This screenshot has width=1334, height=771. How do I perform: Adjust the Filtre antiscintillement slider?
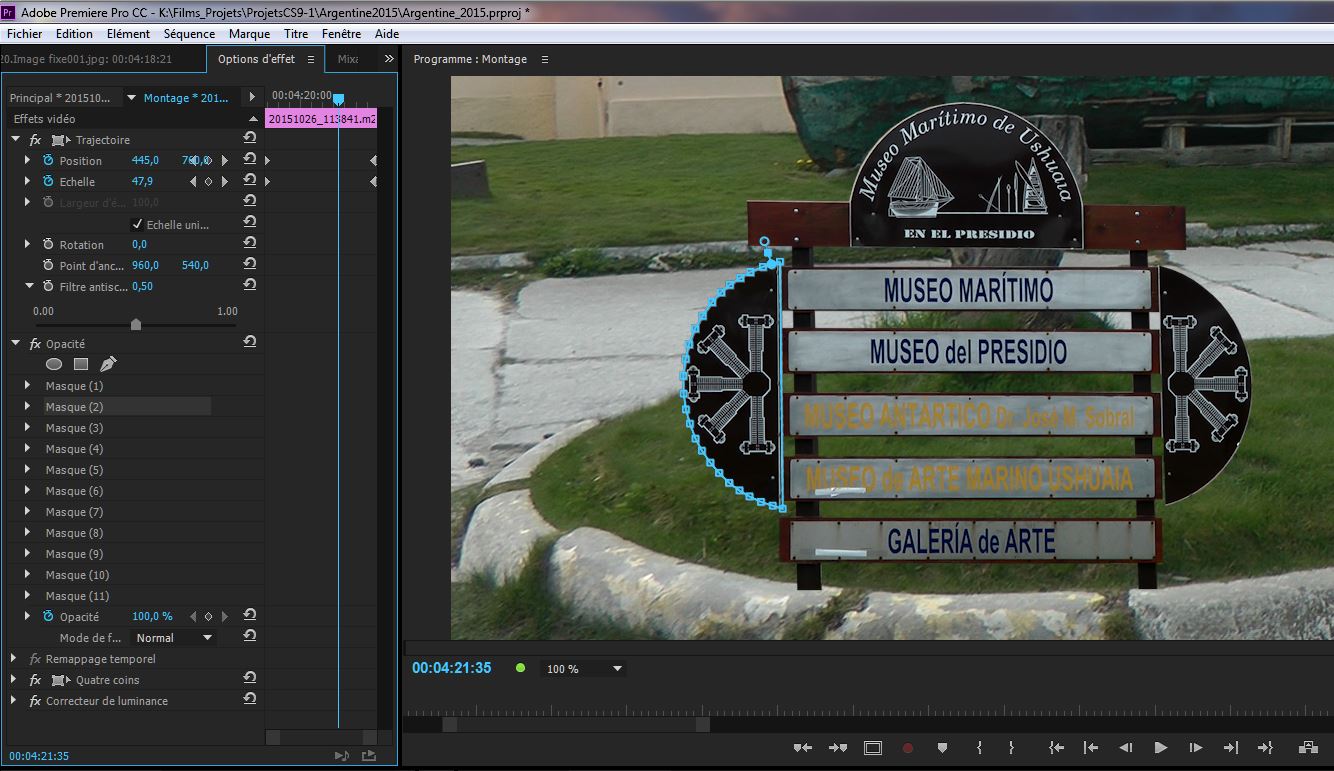136,324
